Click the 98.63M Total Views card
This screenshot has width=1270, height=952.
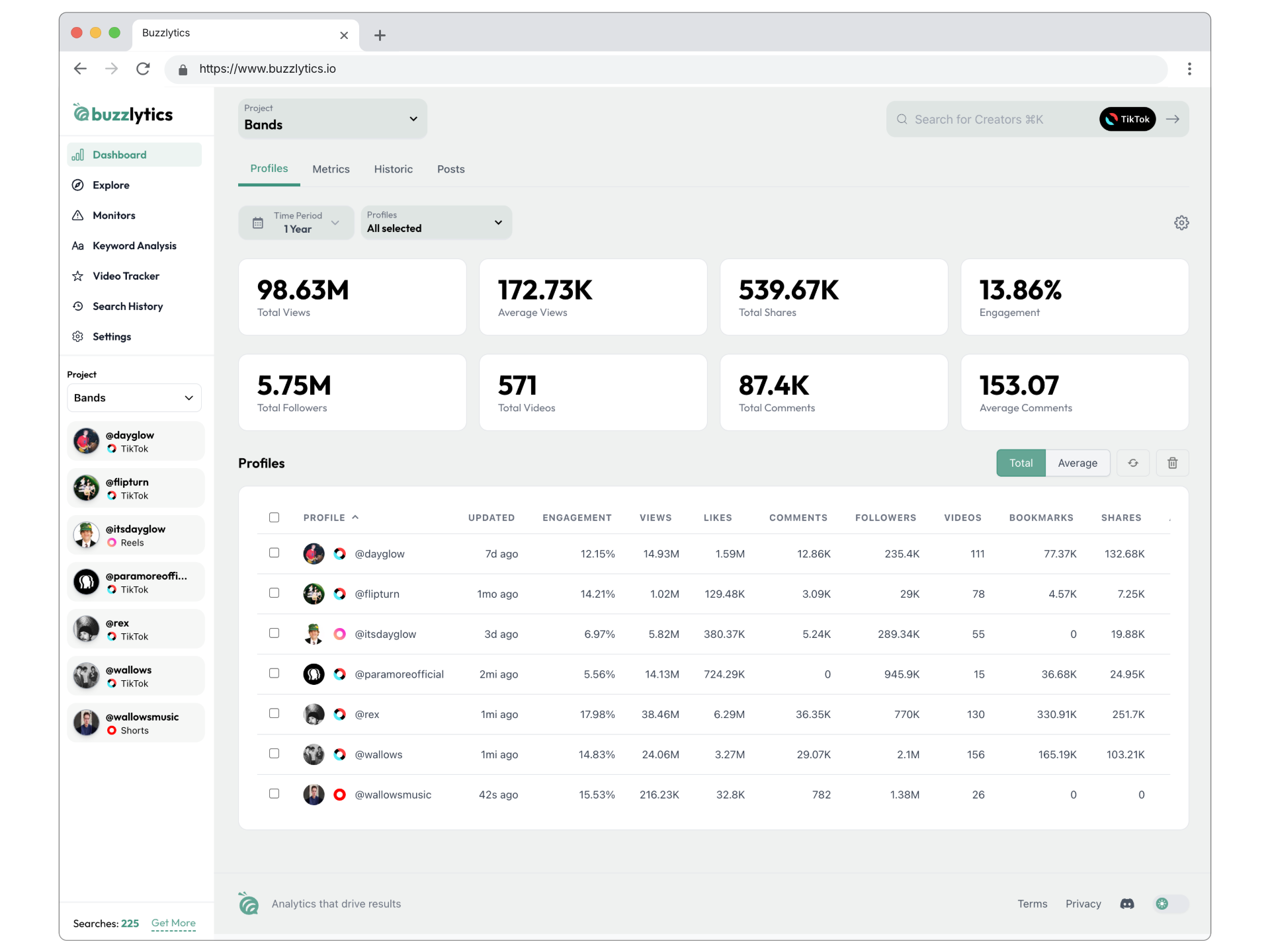353,297
